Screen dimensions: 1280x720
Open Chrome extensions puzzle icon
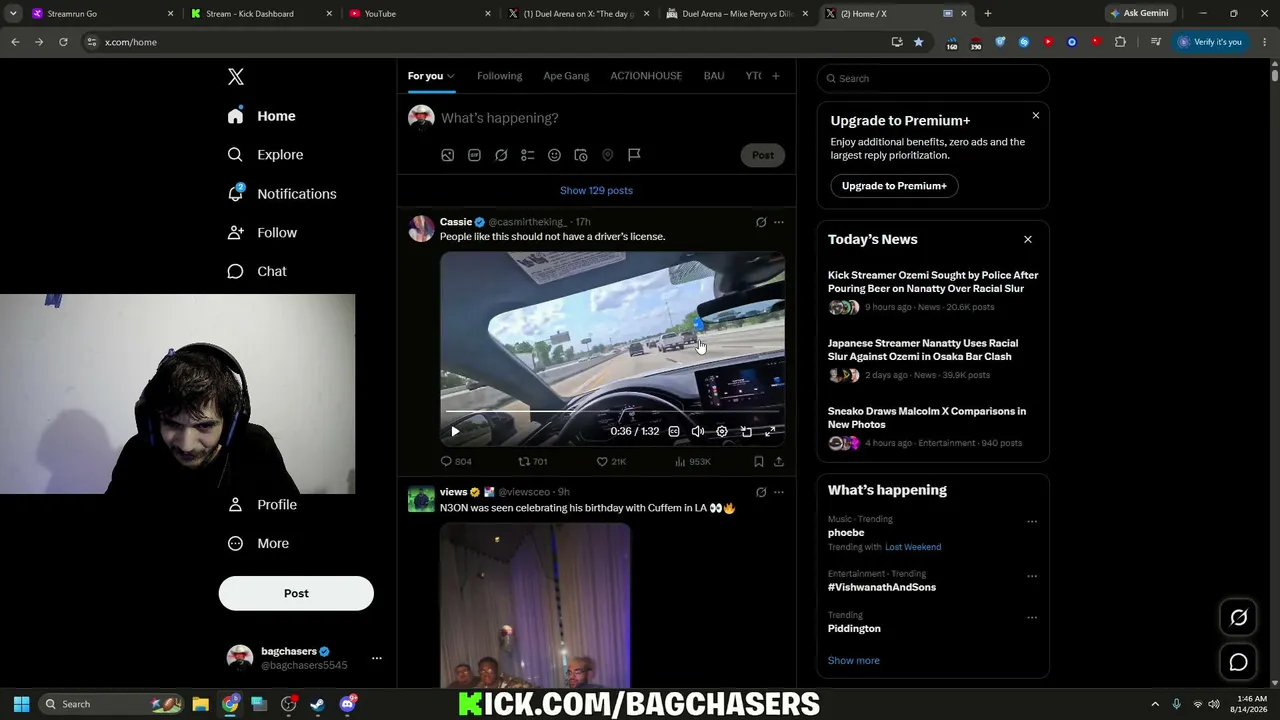tap(1120, 42)
